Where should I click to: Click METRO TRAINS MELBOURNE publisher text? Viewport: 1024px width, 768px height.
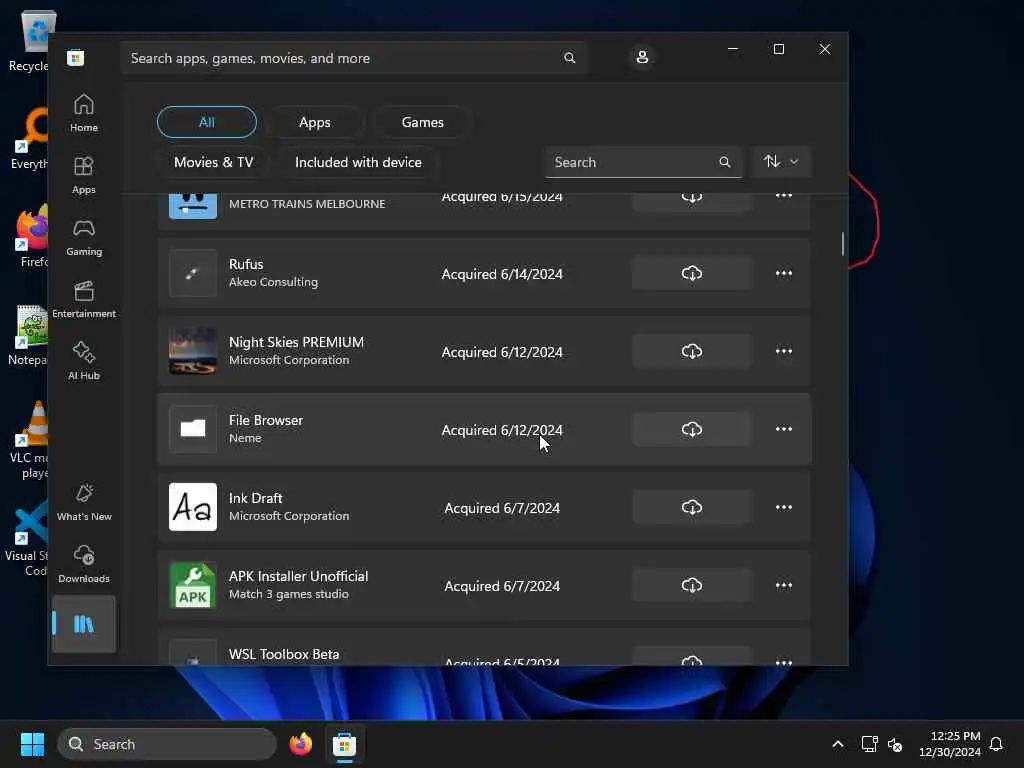click(x=307, y=204)
